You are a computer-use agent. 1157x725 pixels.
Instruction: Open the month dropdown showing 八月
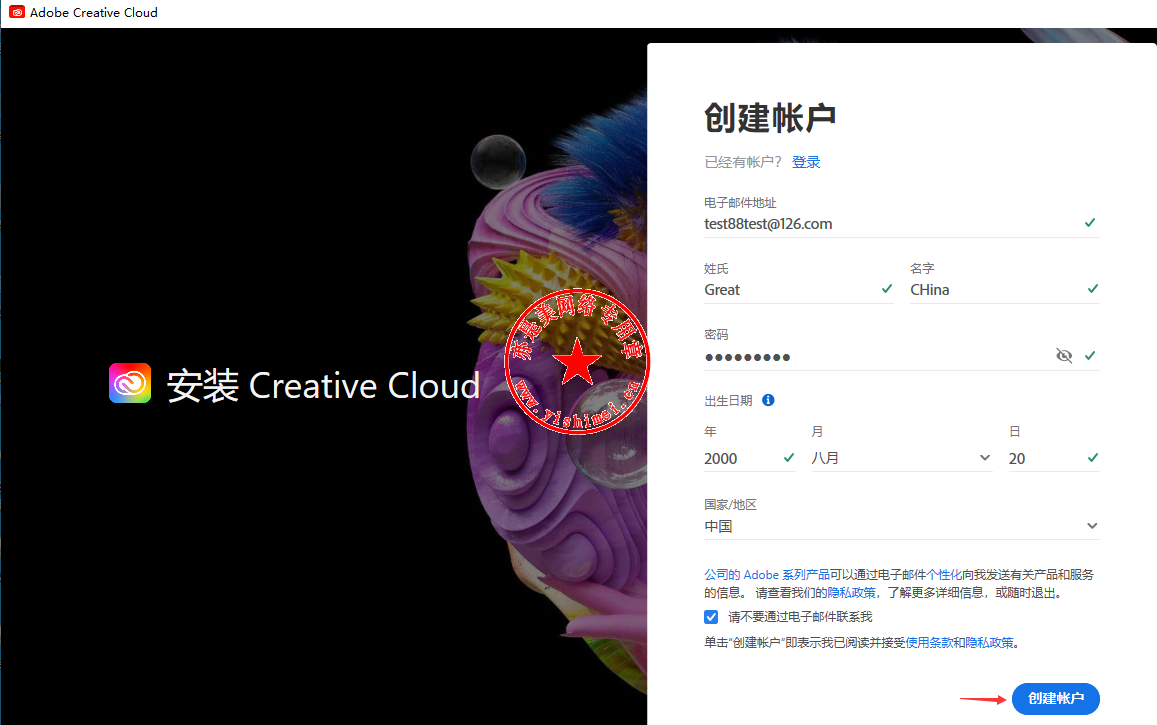tap(901, 458)
